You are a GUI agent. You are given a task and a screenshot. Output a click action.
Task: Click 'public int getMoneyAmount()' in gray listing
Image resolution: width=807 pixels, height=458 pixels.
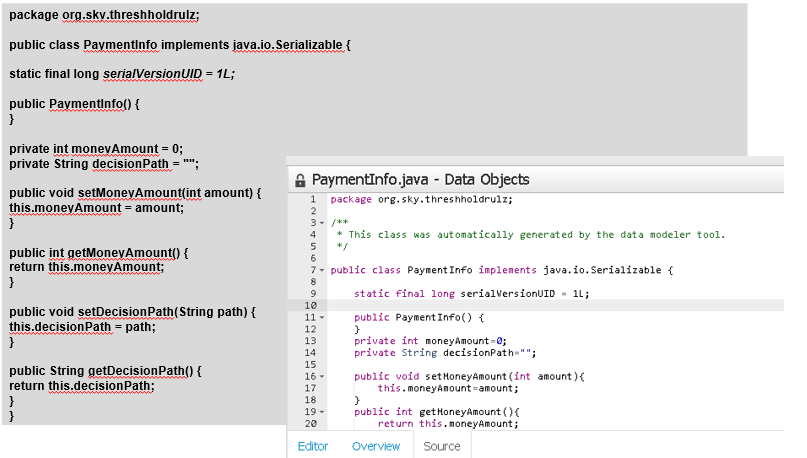(x=95, y=253)
